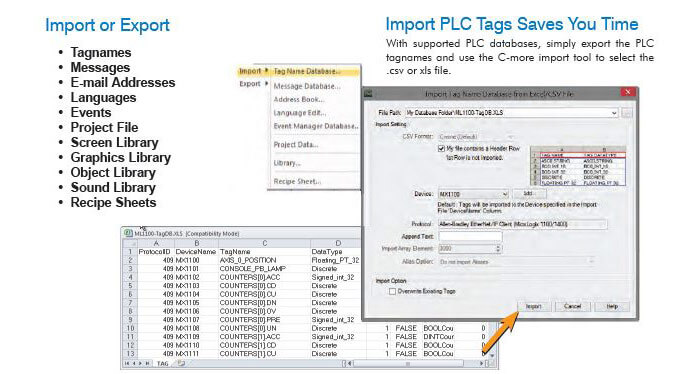Click the spreadsheet select-all corner cell
This screenshot has width=700, height=374.
[130, 243]
